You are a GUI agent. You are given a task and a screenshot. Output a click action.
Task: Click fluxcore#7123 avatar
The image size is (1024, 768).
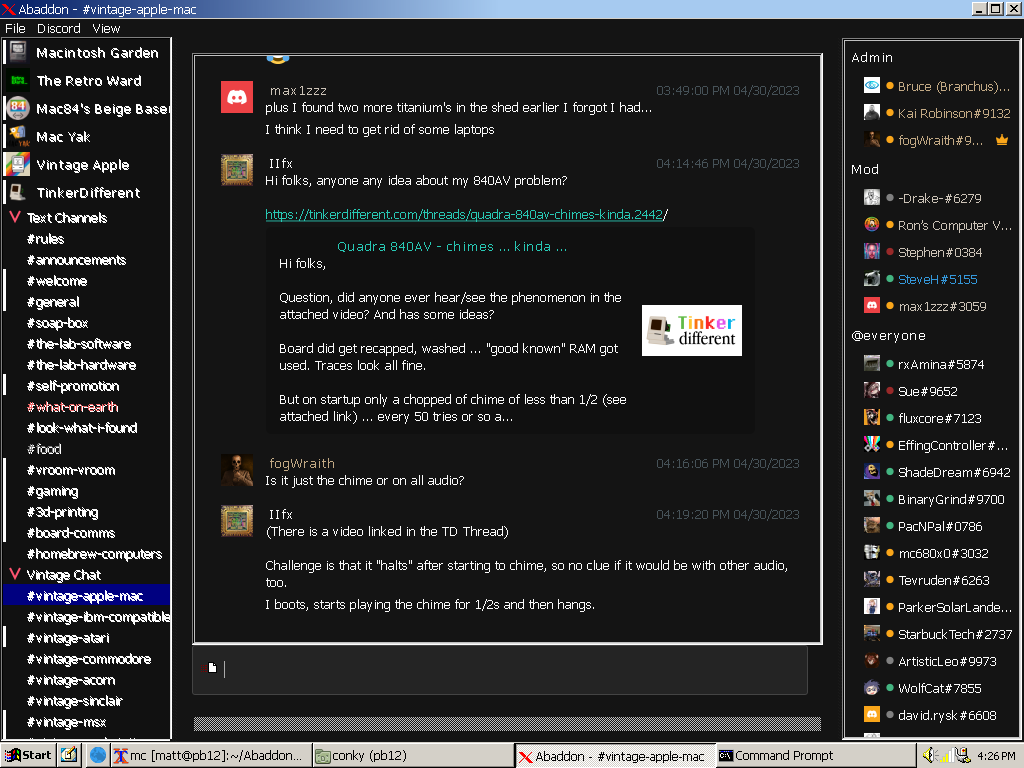point(872,417)
